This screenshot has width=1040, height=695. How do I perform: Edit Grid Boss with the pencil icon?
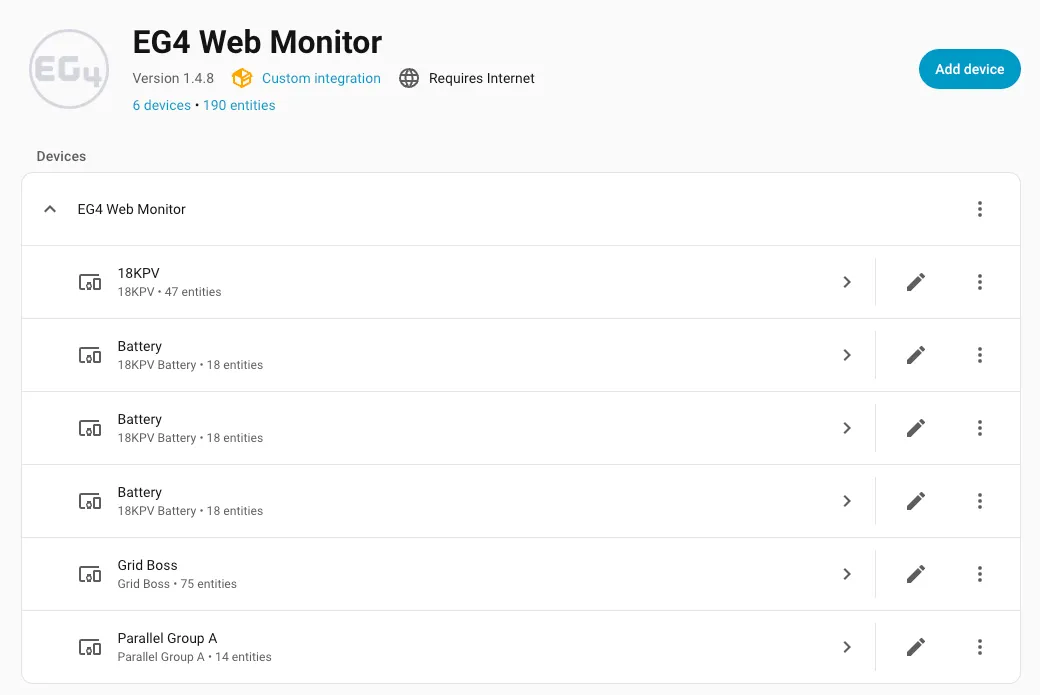click(x=916, y=574)
